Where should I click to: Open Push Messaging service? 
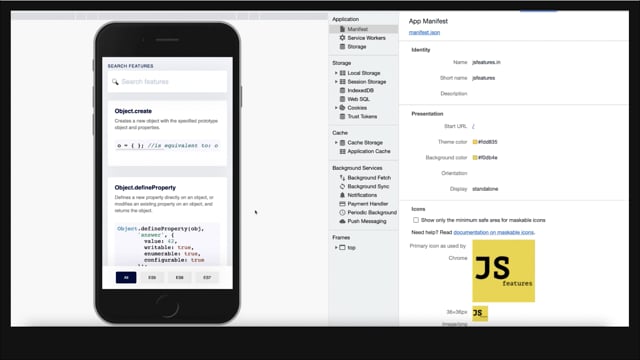367,221
